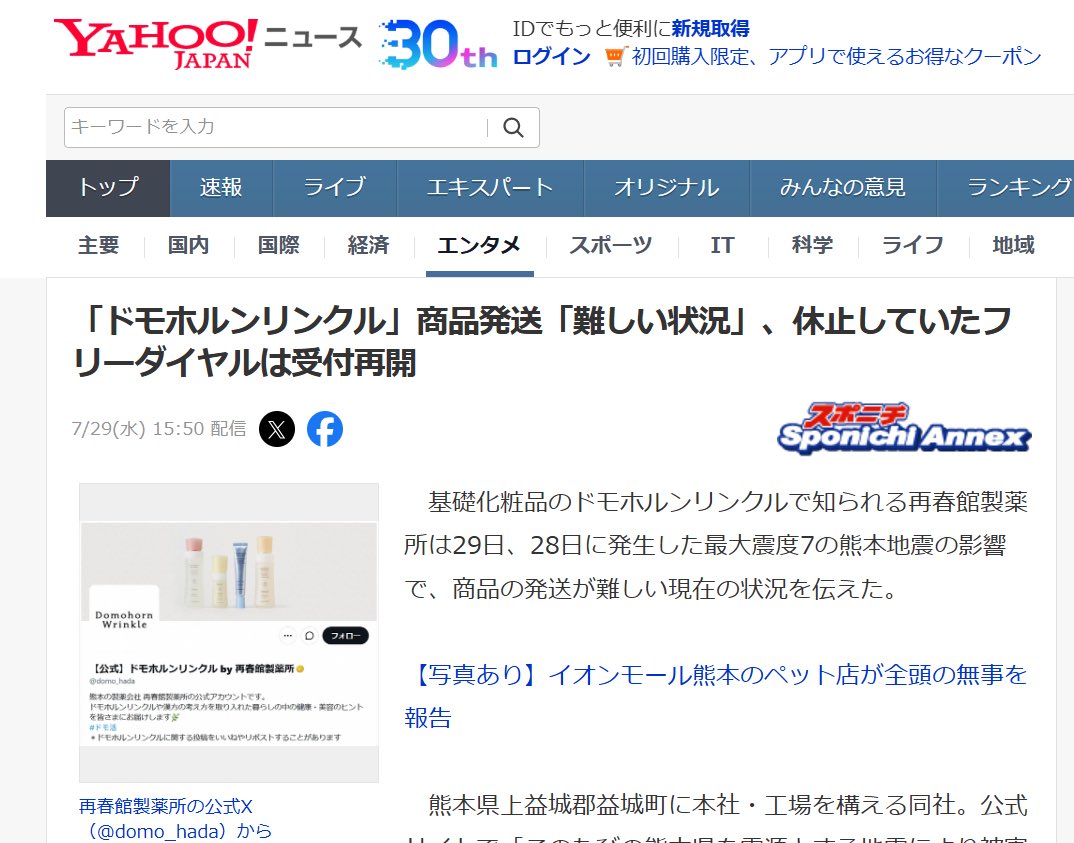Switch to the ライブ tab
This screenshot has height=843, width=1074.
(334, 188)
